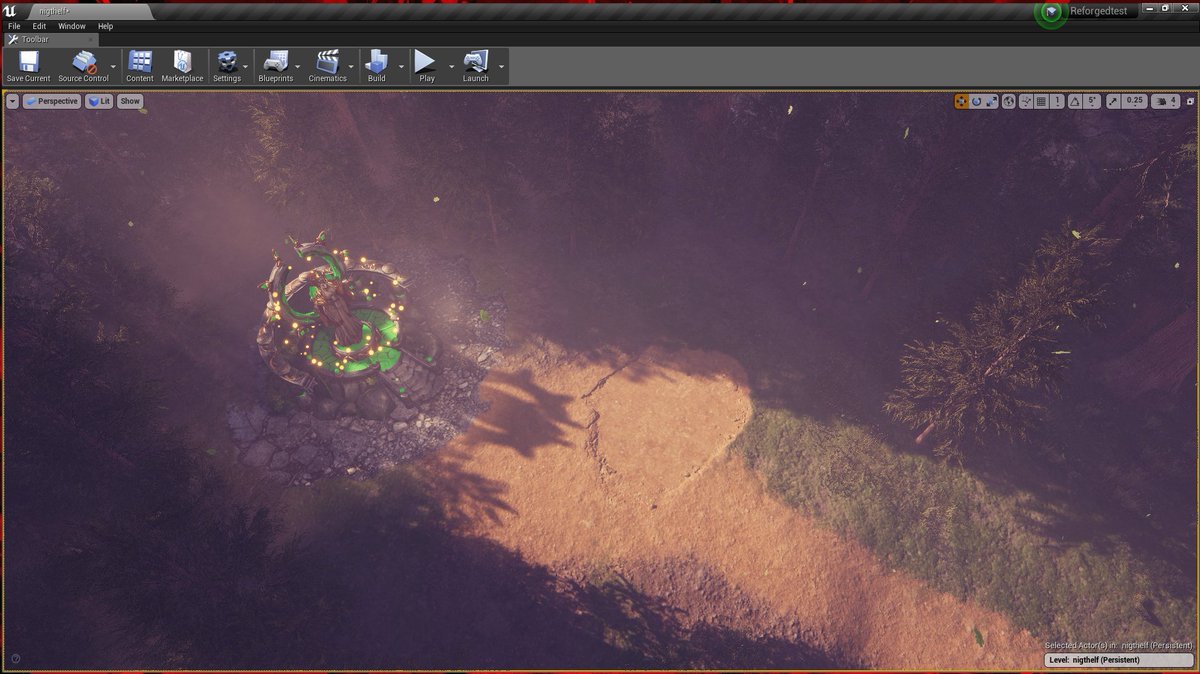Click the Settings gear icon
The width and height of the screenshot is (1200, 674).
227,62
